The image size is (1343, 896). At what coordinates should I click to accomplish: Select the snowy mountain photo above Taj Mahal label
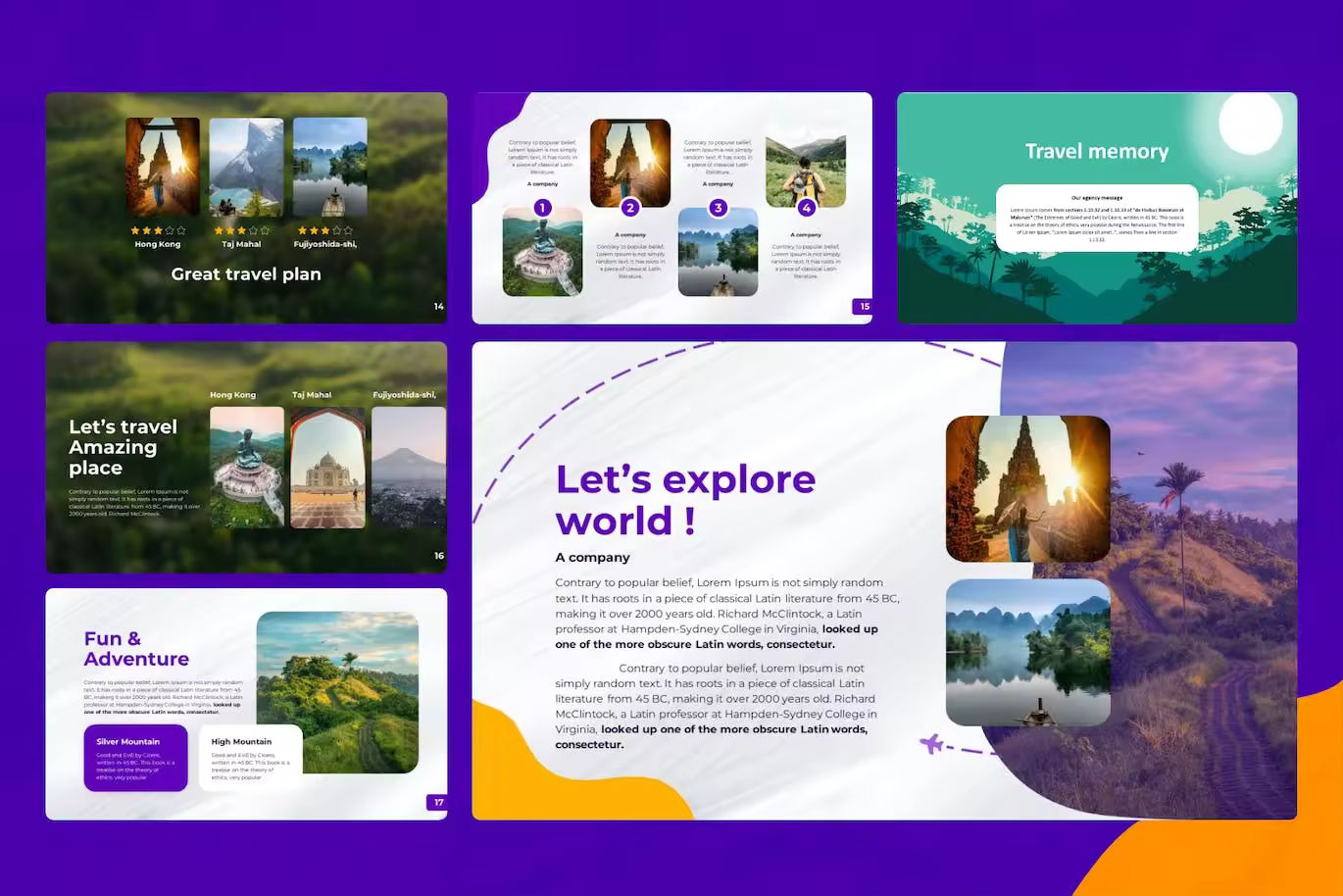point(246,167)
